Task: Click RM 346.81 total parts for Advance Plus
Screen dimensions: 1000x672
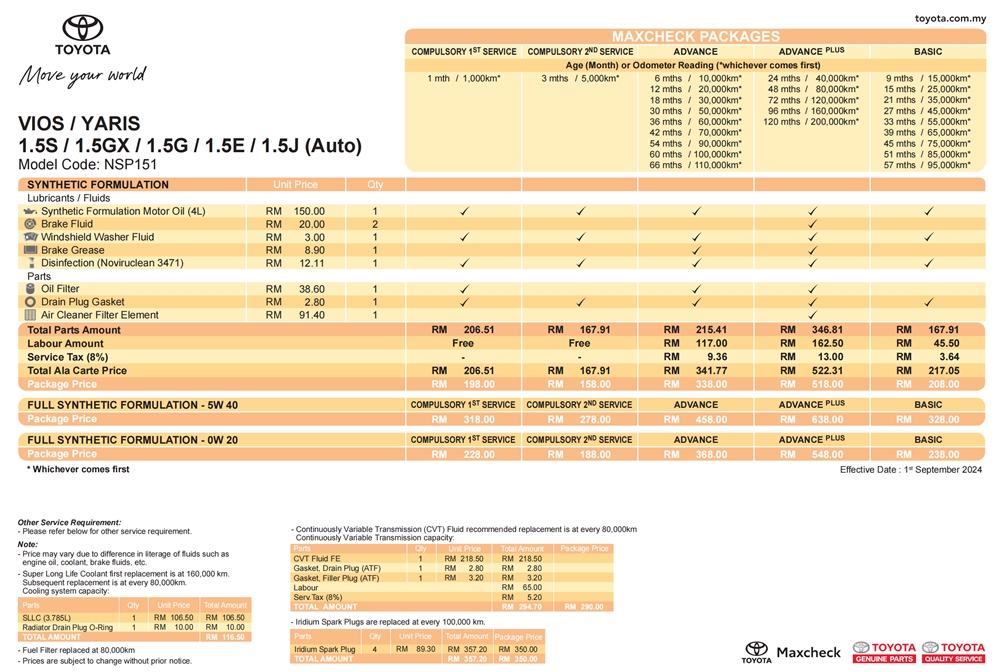Action: pos(811,330)
